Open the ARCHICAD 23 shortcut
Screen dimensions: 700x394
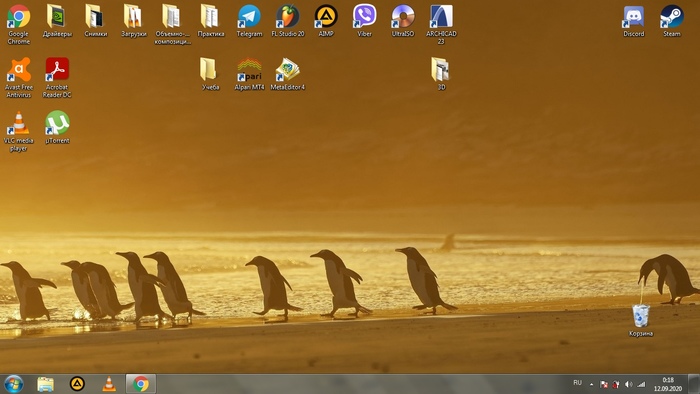point(441,25)
